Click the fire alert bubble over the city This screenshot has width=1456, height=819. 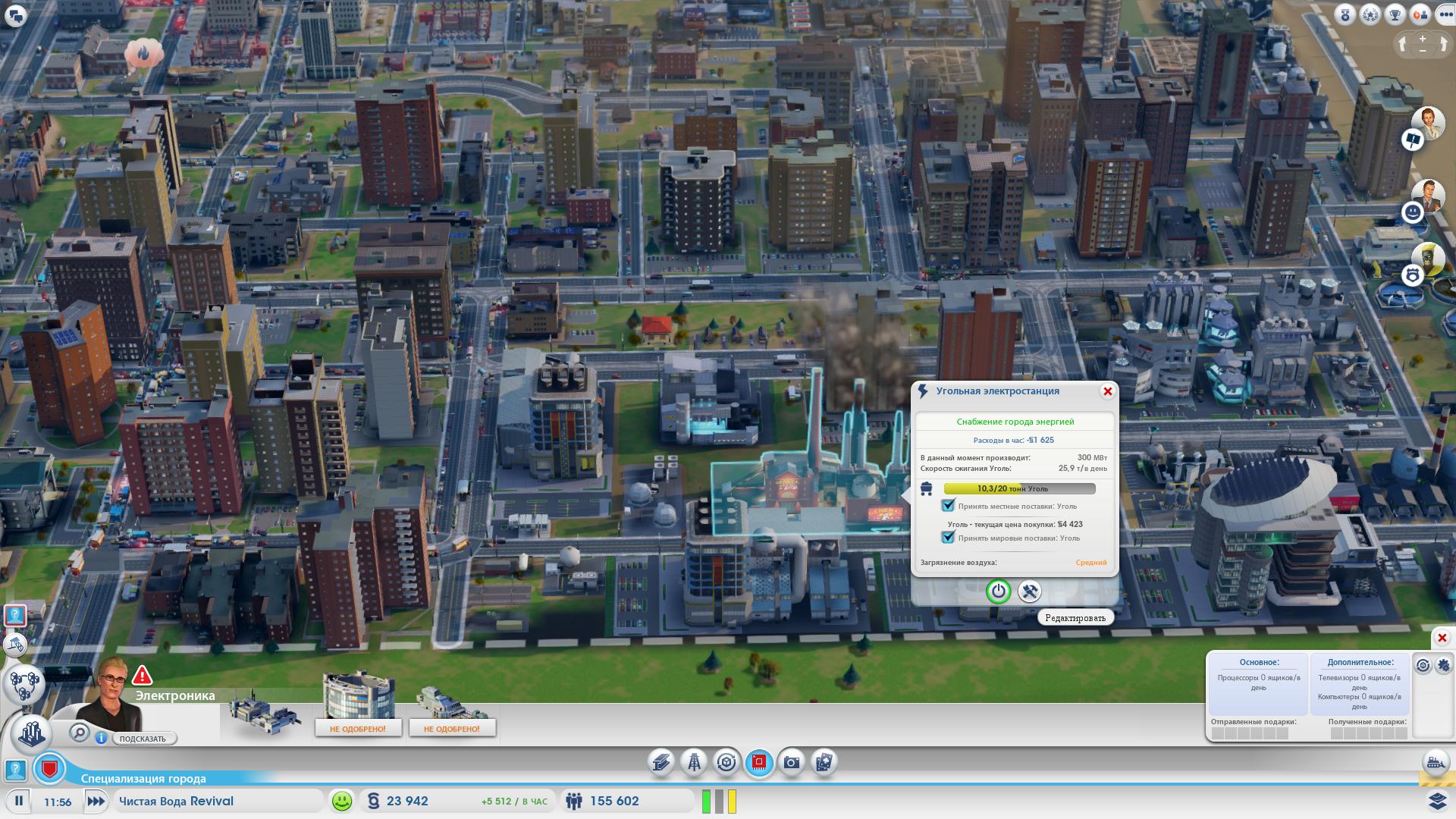click(143, 54)
